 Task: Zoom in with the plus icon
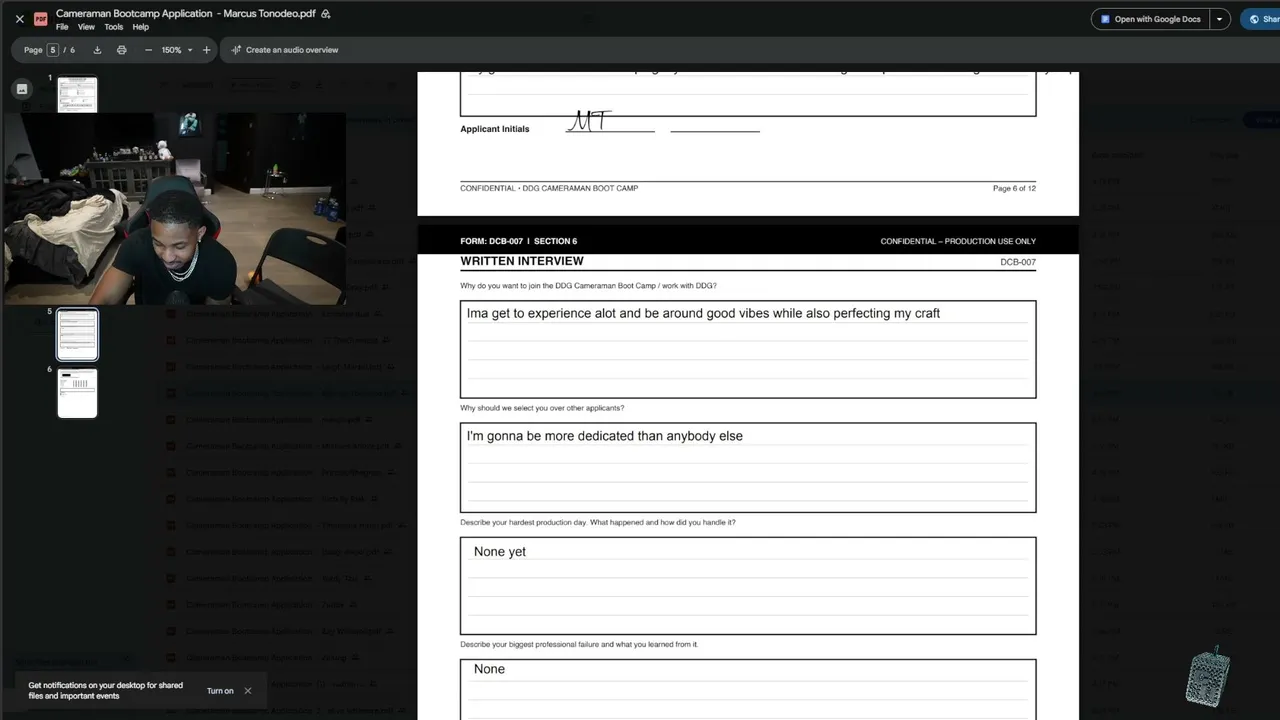[207, 50]
